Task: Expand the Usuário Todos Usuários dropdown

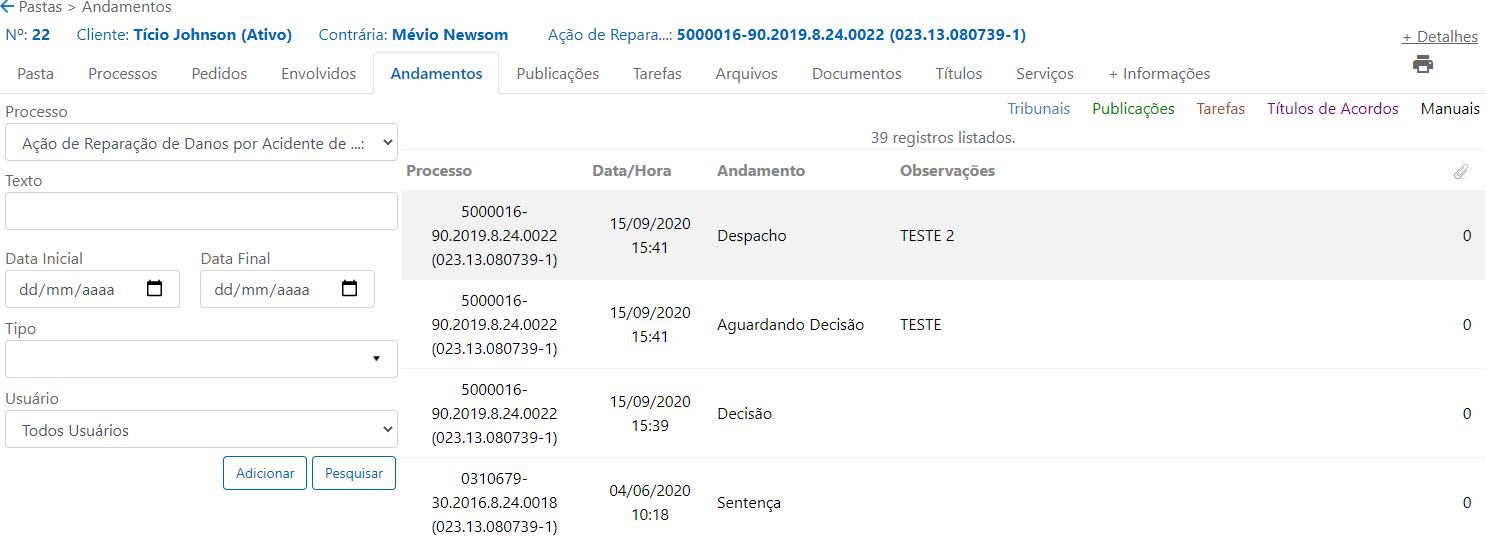Action: pos(201,430)
